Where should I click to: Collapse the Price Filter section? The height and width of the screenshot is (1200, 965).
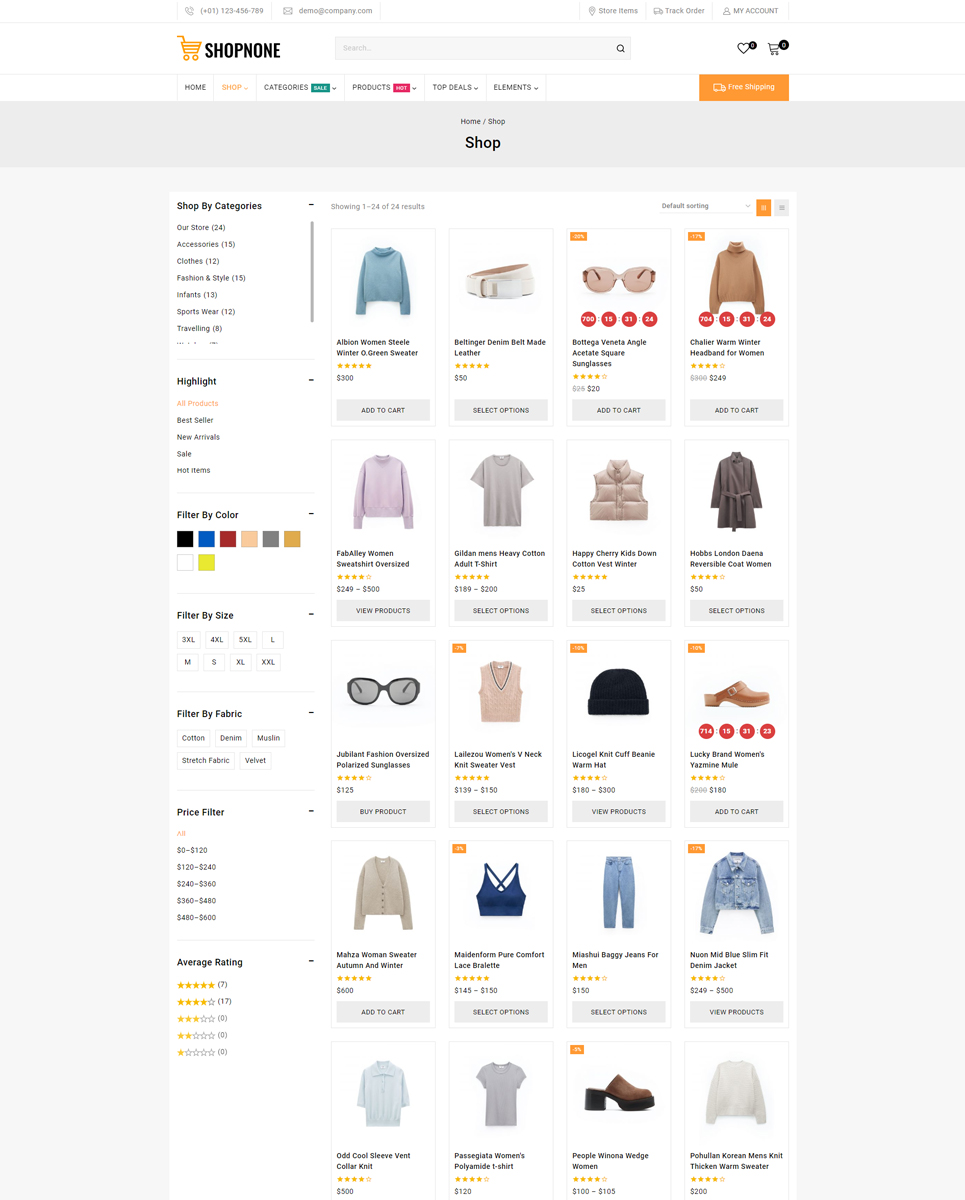(x=311, y=811)
